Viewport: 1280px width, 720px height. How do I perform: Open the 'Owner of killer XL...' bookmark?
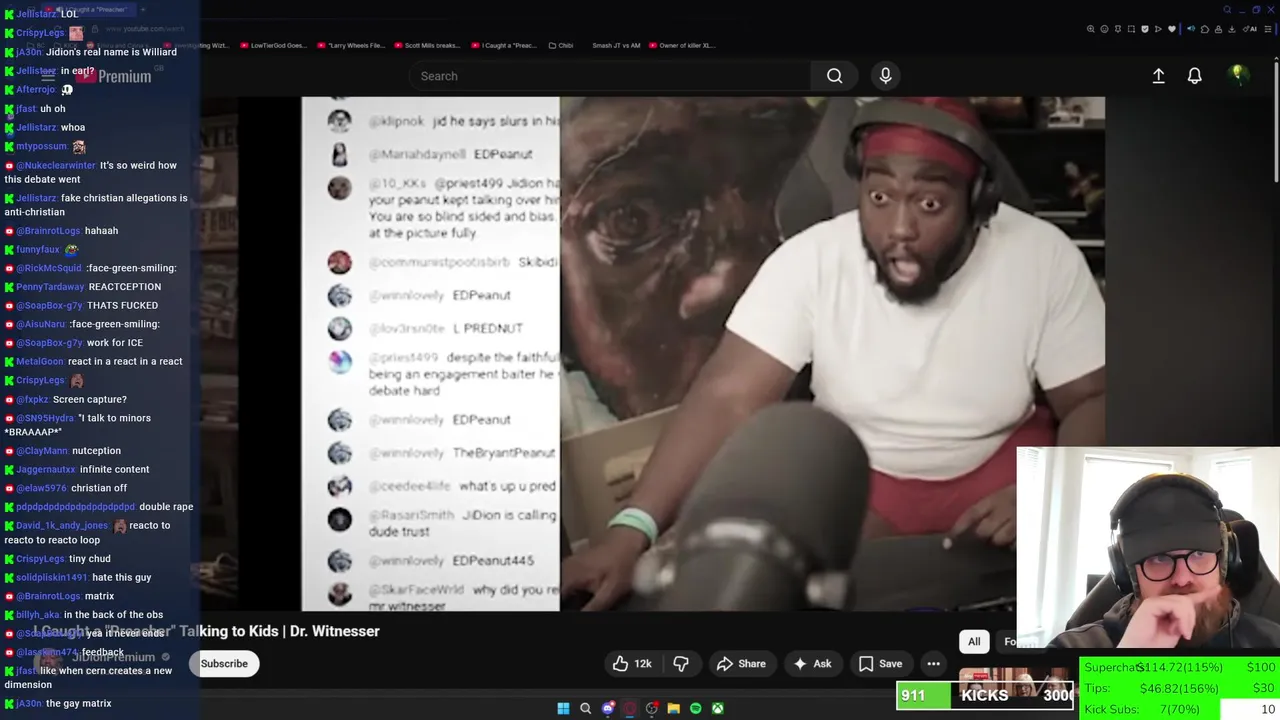click(682, 45)
